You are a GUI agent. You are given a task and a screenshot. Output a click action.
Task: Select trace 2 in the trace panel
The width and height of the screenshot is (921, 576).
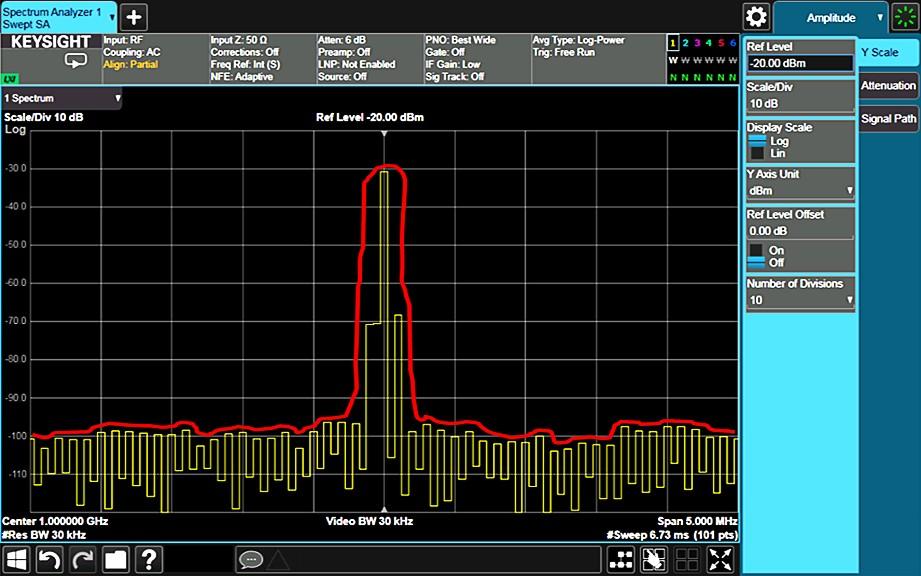(x=685, y=42)
